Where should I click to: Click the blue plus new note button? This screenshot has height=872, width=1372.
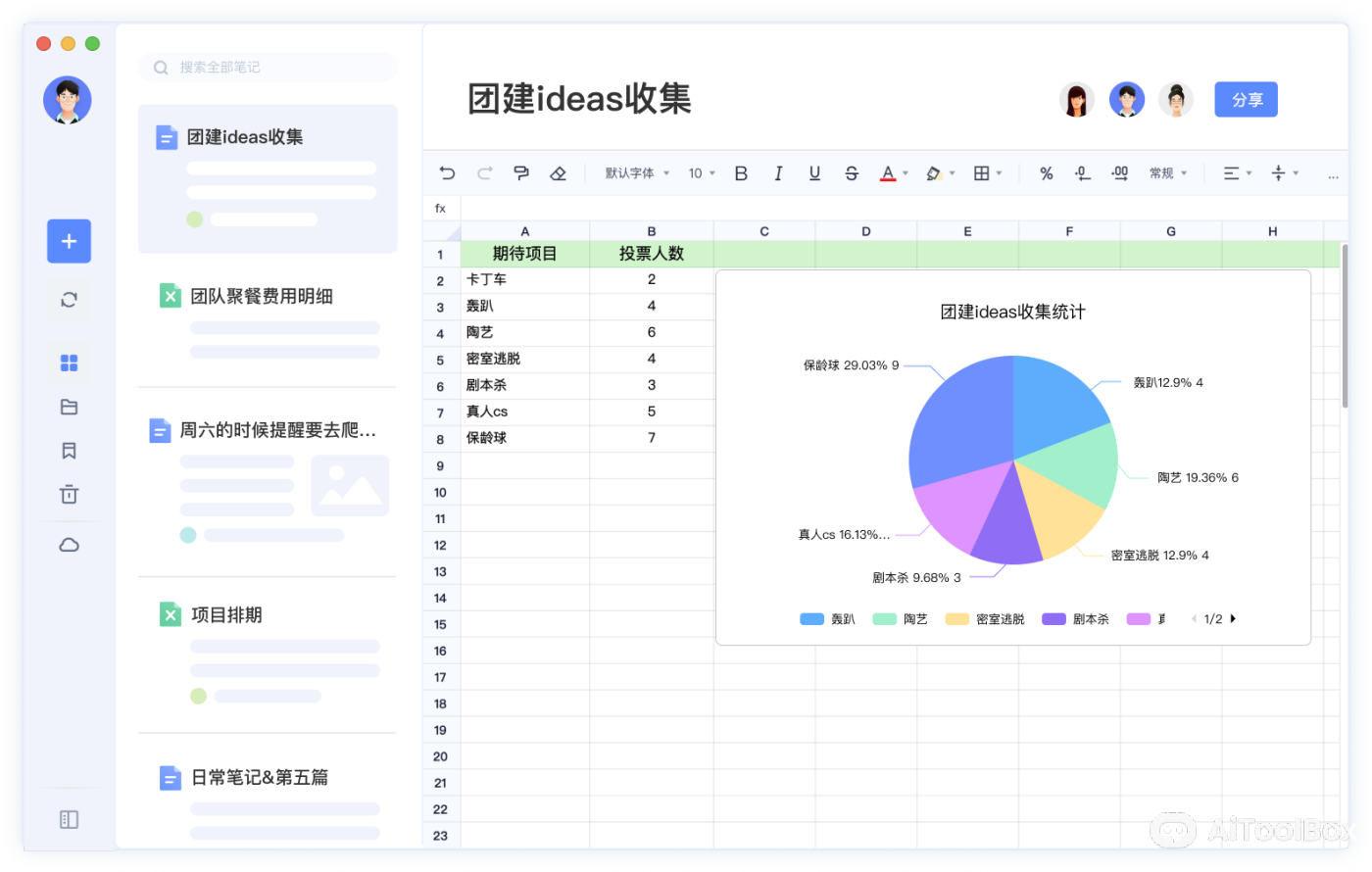coord(69,241)
